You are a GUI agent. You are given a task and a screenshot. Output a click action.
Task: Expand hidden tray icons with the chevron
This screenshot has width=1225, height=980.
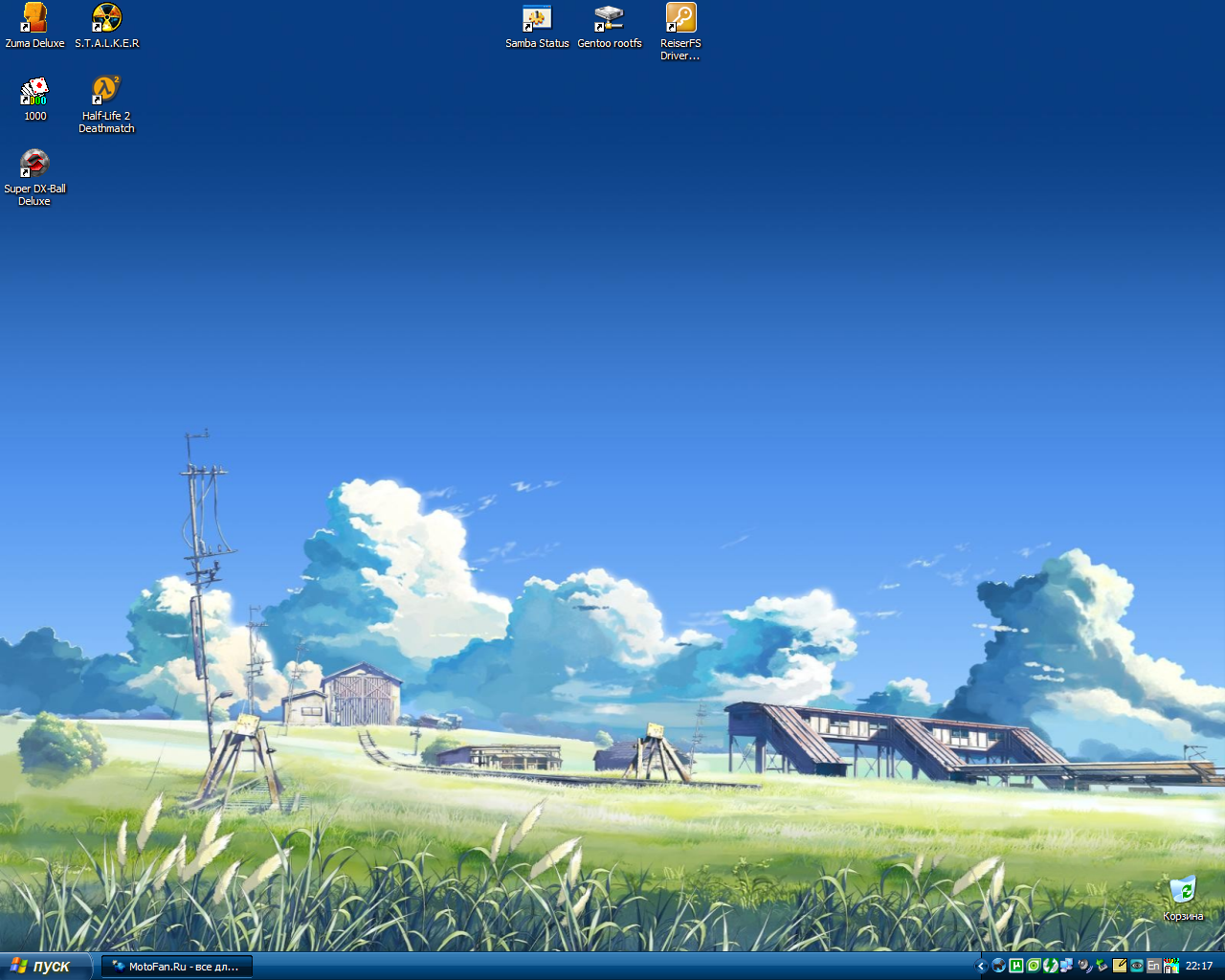[x=981, y=966]
